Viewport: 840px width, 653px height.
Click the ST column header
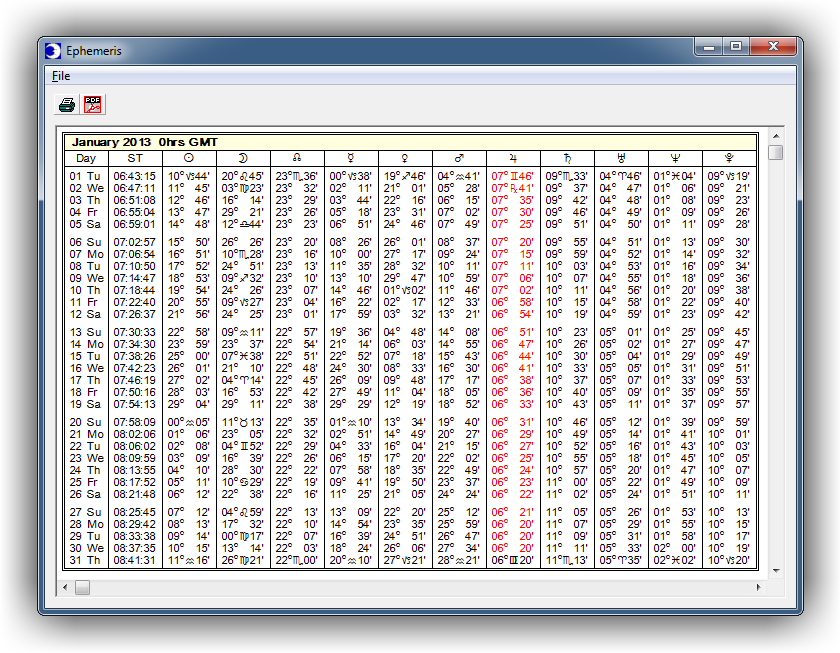click(x=135, y=158)
